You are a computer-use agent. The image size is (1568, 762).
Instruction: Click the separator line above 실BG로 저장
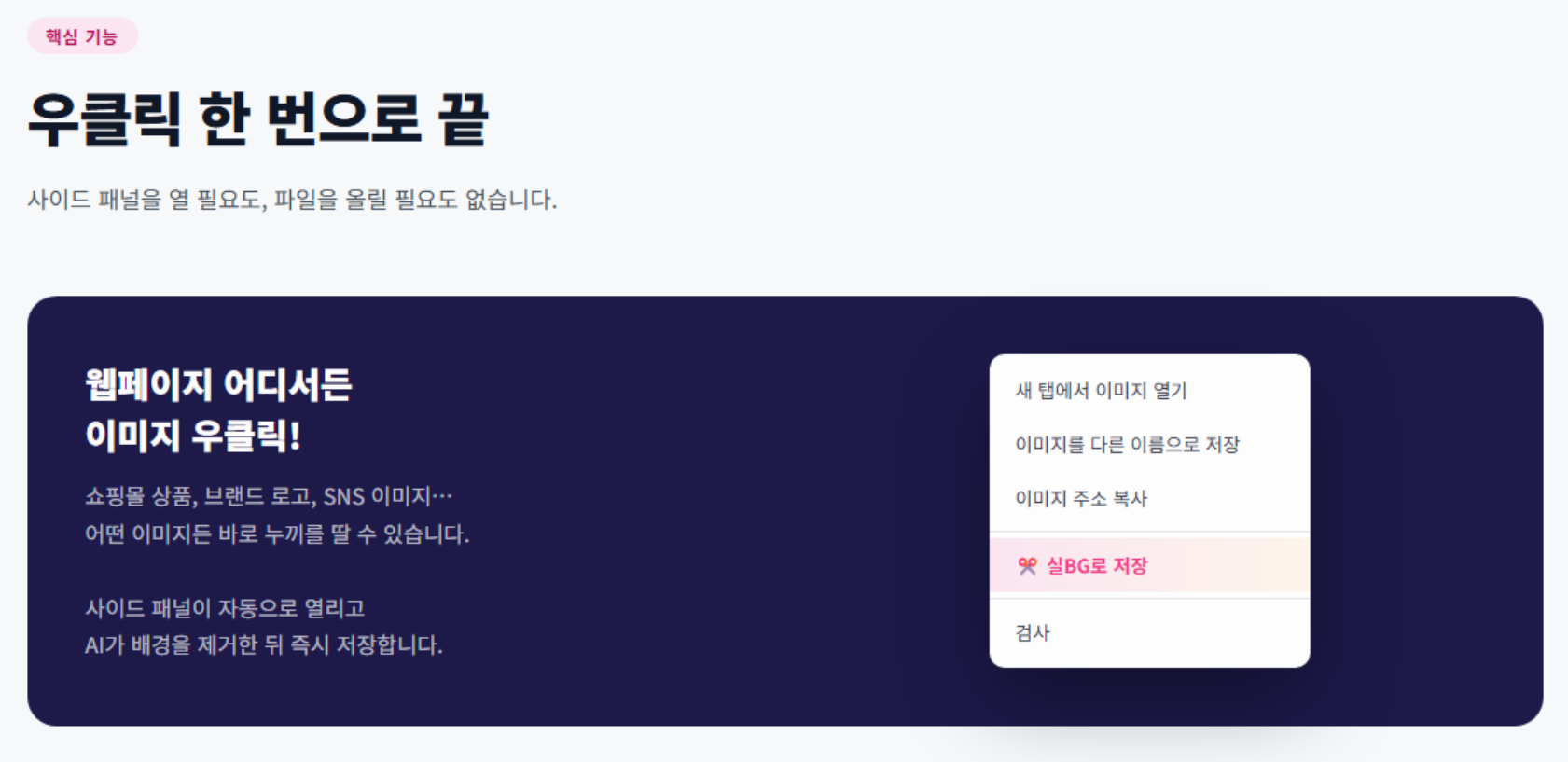[1149, 532]
